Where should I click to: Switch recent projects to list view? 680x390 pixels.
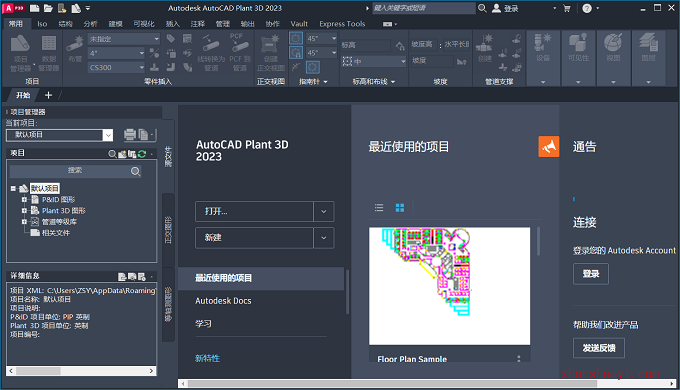click(379, 208)
